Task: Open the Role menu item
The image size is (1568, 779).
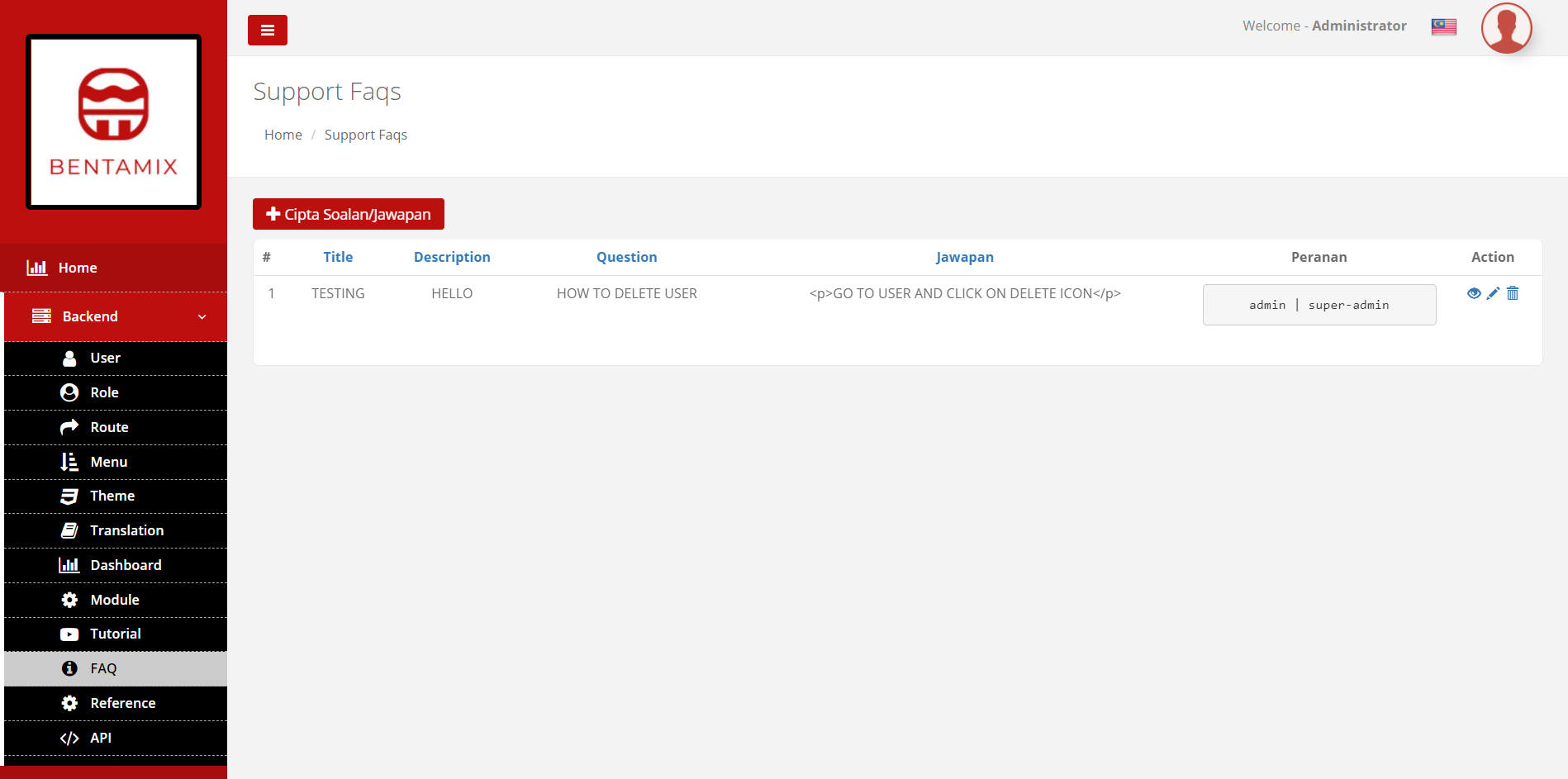Action: 104,392
